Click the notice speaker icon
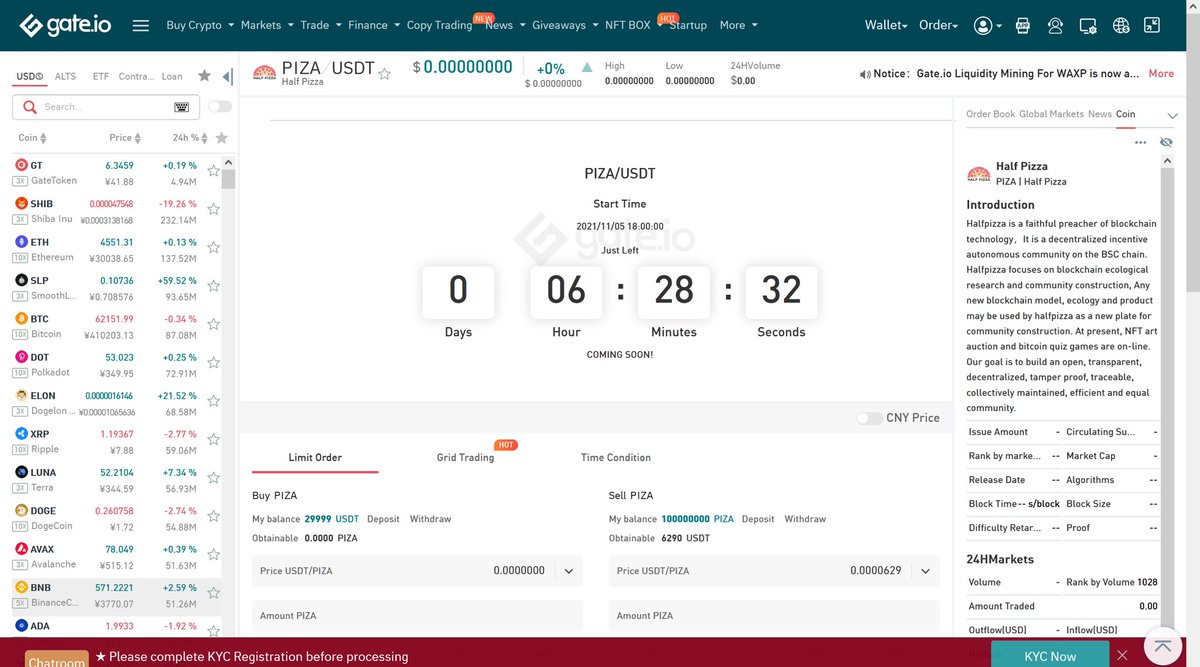The image size is (1200, 667). pyautogui.click(x=865, y=74)
